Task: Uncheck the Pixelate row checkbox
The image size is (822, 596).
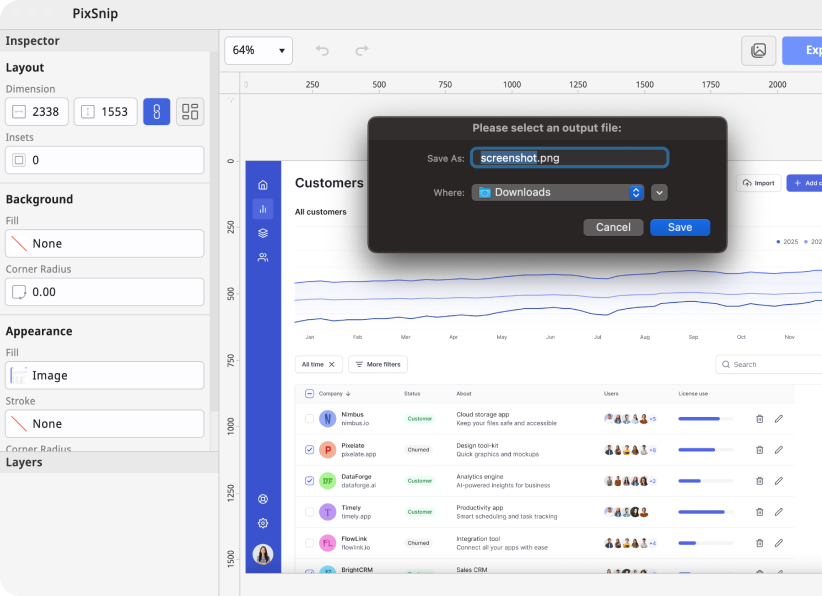Action: [309, 450]
